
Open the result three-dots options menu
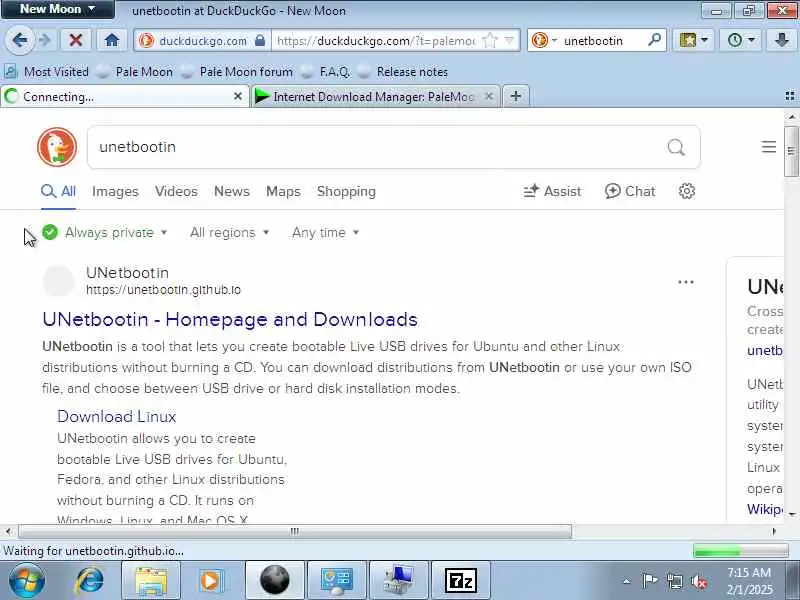[686, 282]
